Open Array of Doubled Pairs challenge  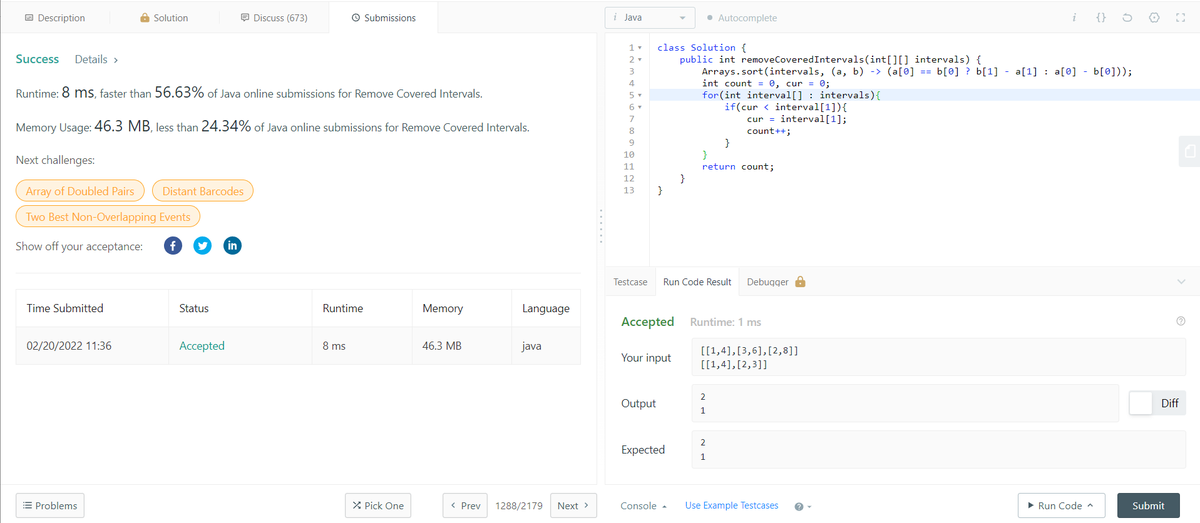(x=80, y=191)
